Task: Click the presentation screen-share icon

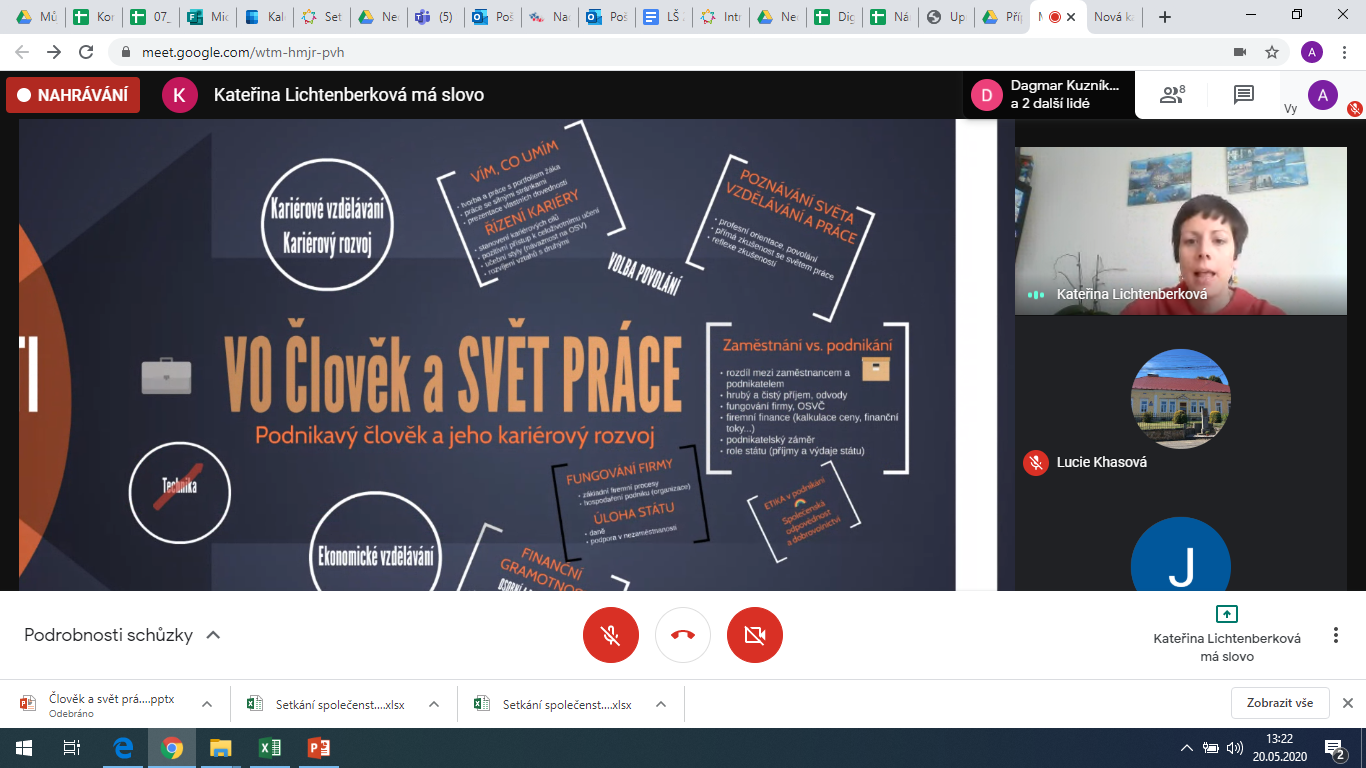Action: [1226, 614]
